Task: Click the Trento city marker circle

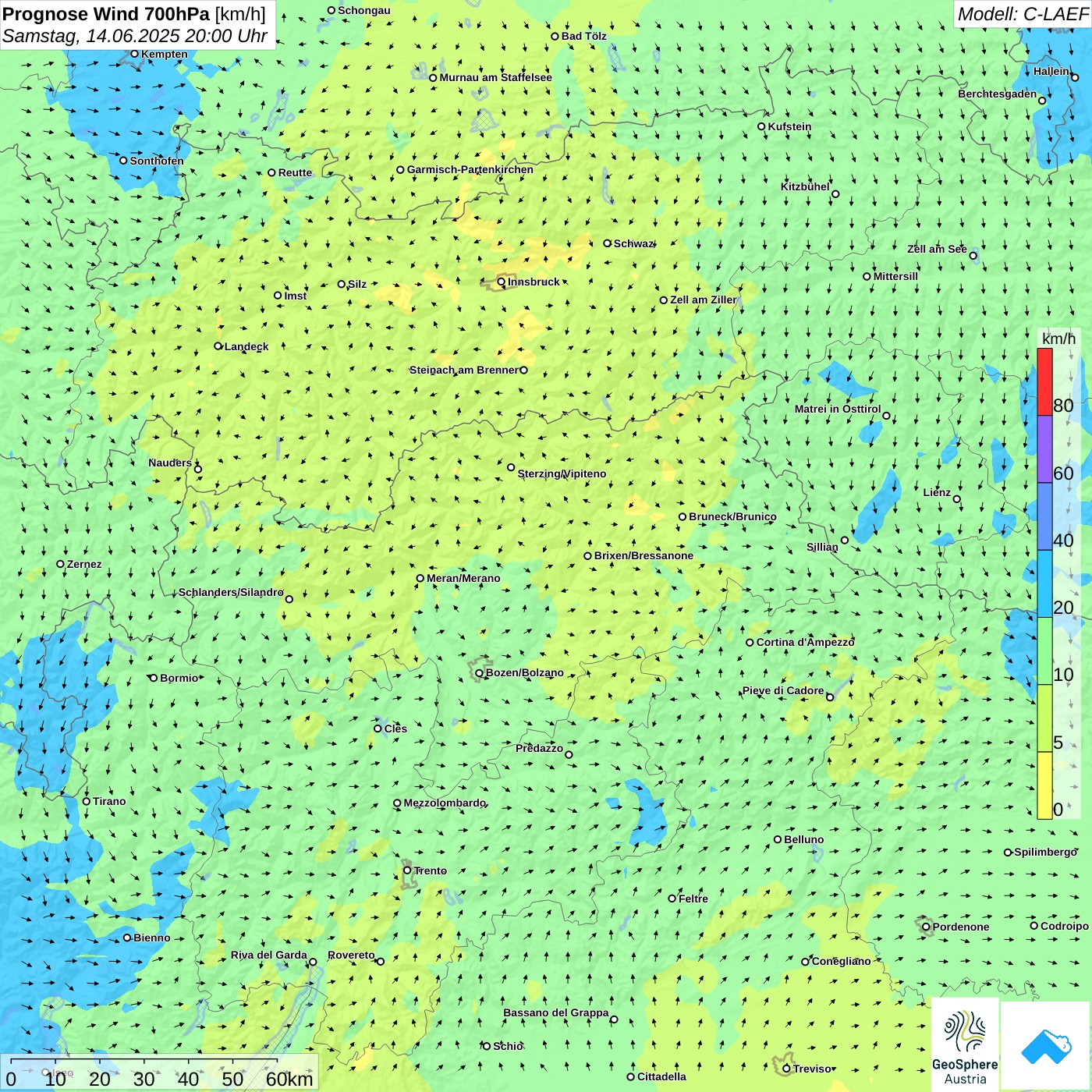Action: 407,870
